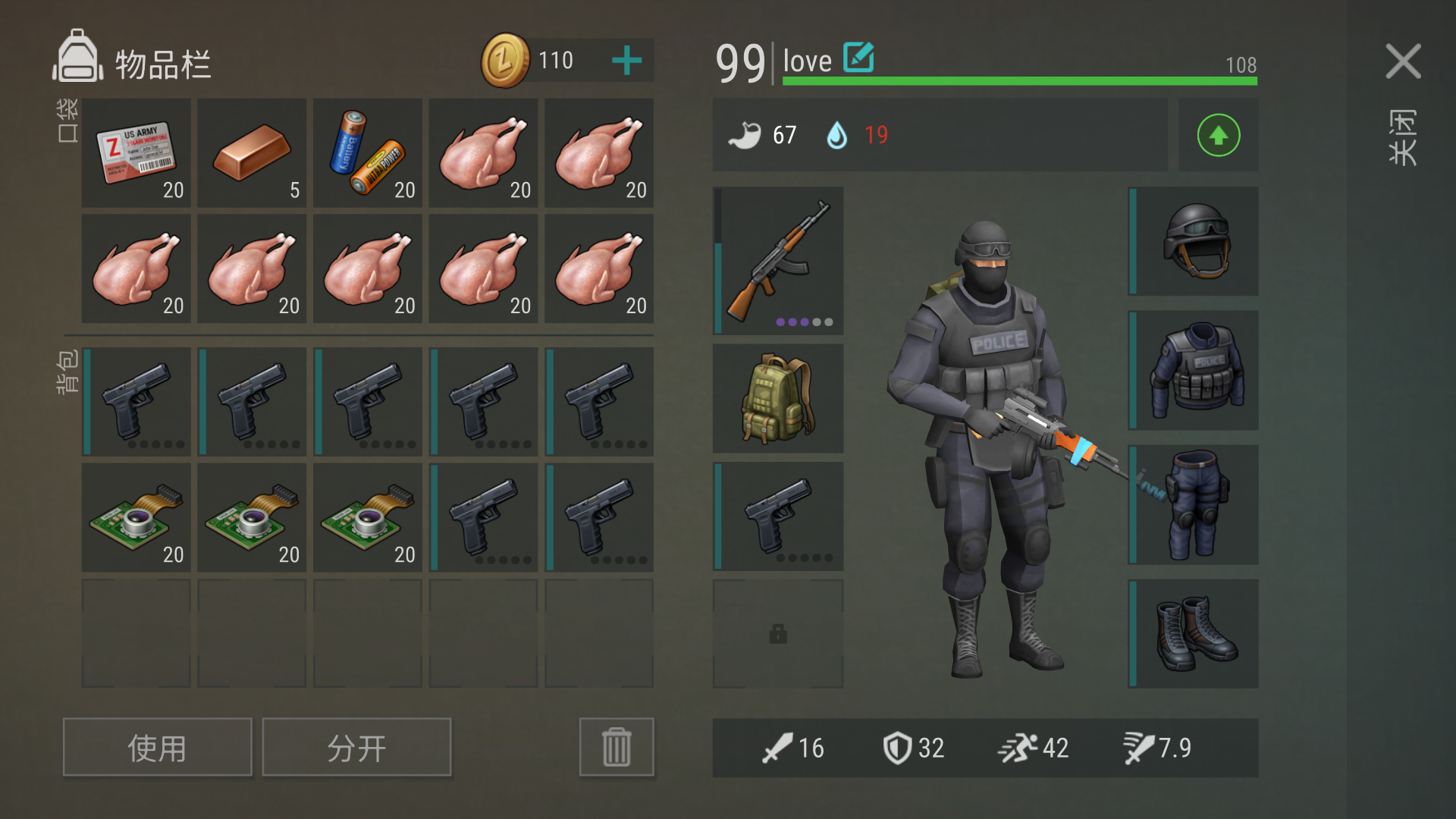1456x819 pixels.
Task: Select the tactical helmet armor slot
Action: coord(1194,241)
